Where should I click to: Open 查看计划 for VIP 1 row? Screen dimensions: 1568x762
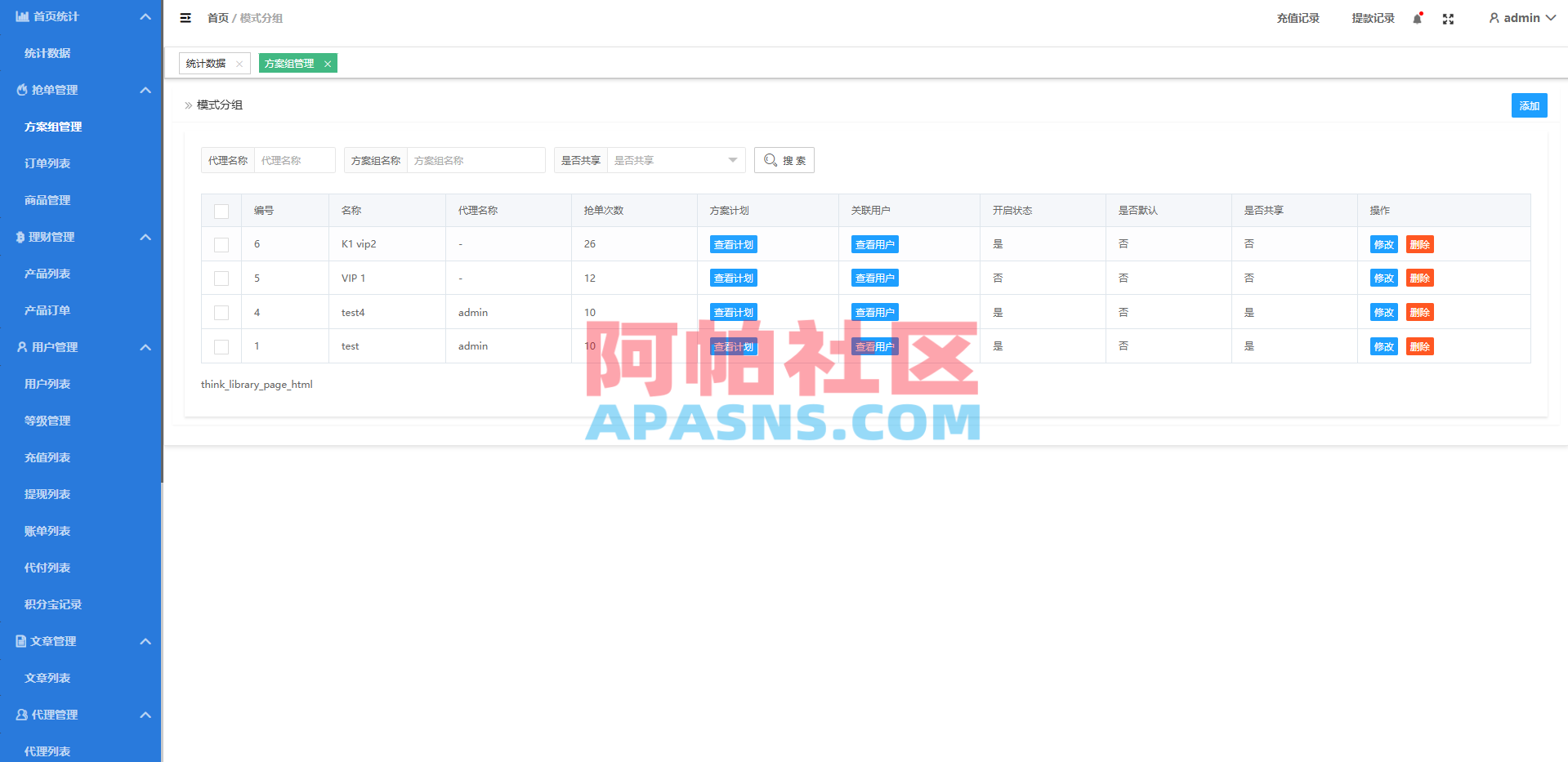click(733, 278)
